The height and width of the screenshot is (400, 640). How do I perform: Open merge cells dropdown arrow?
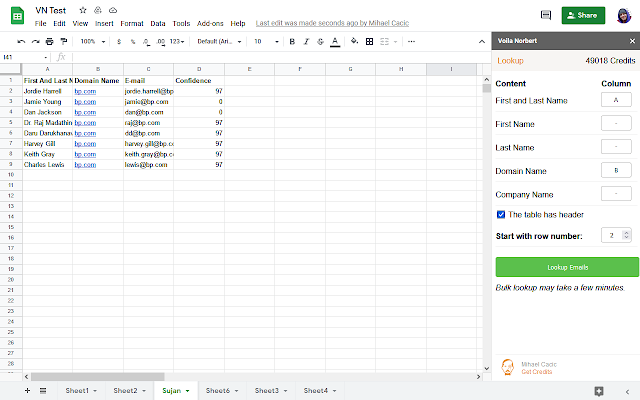pyautogui.click(x=396, y=42)
